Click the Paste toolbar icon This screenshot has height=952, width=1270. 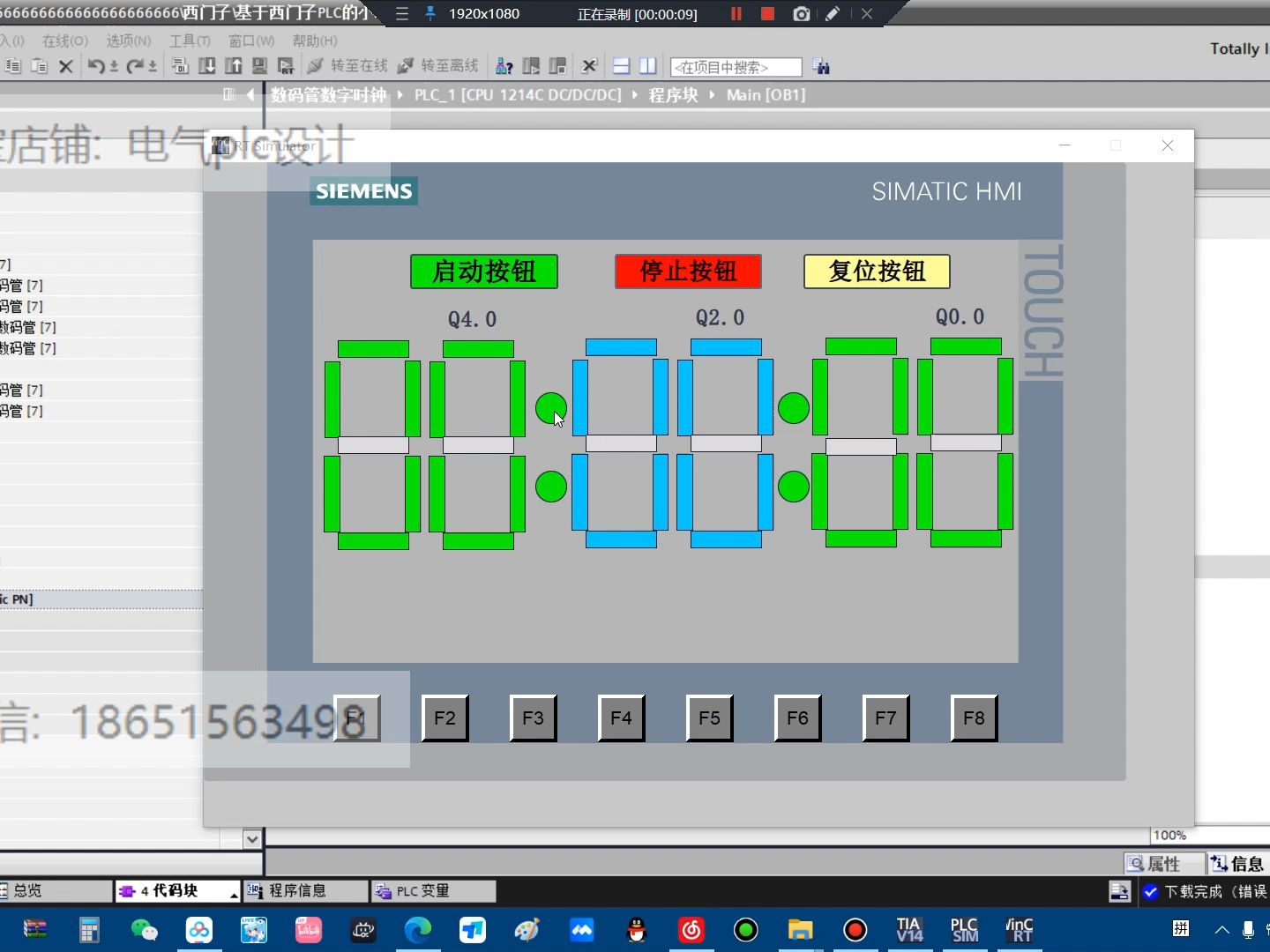click(39, 66)
